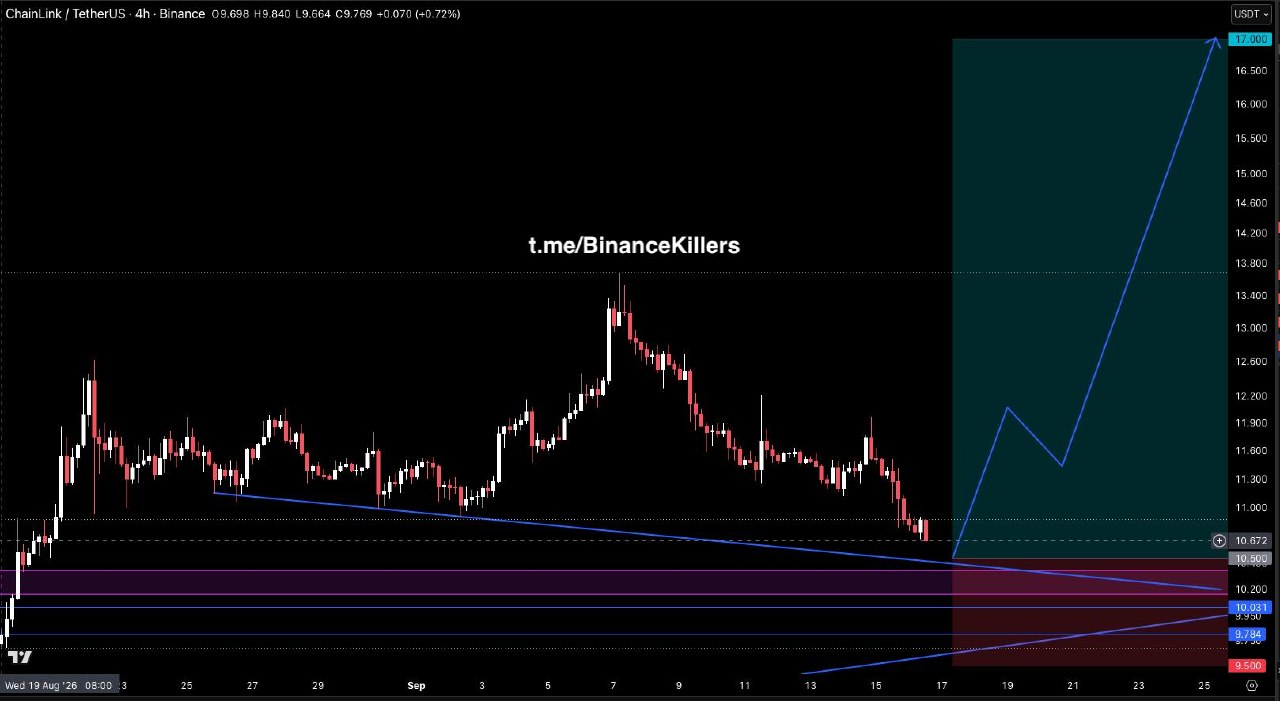Click the 19 date on the time axis
1280x701 pixels.
point(1008,686)
